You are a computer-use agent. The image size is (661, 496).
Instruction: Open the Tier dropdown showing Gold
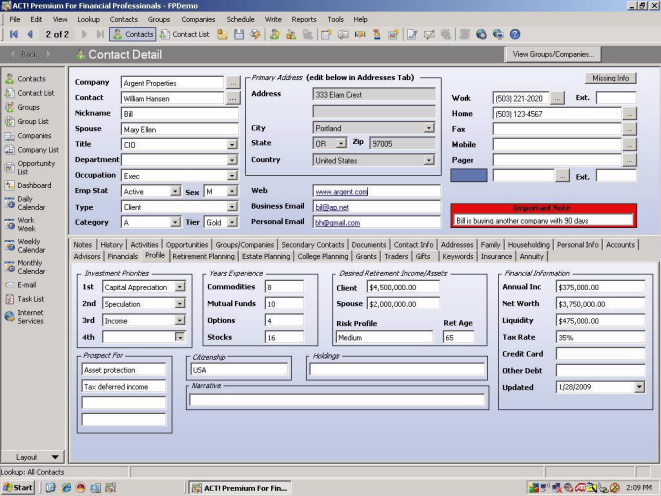(x=232, y=222)
